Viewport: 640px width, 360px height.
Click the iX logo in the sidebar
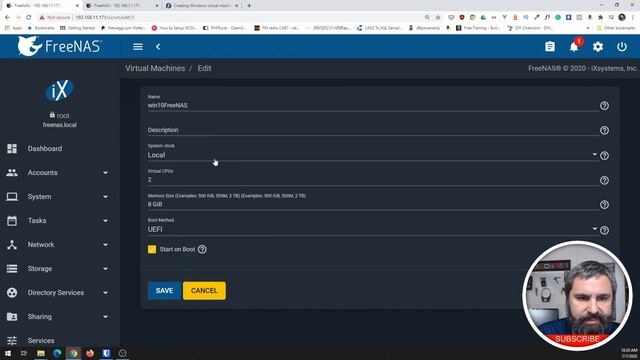(60, 90)
